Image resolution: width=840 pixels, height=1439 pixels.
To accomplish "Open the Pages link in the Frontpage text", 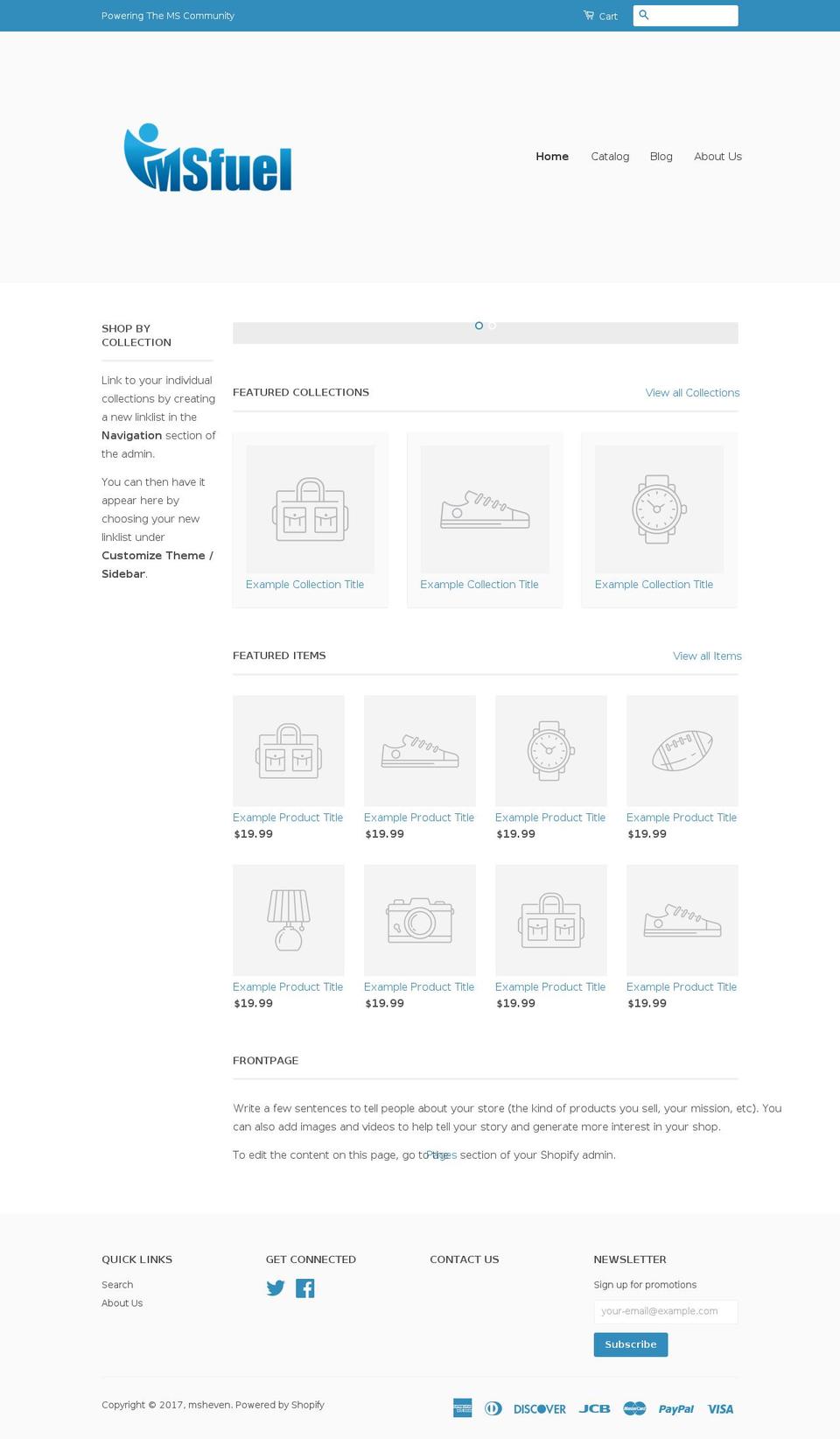I will 442,1155.
